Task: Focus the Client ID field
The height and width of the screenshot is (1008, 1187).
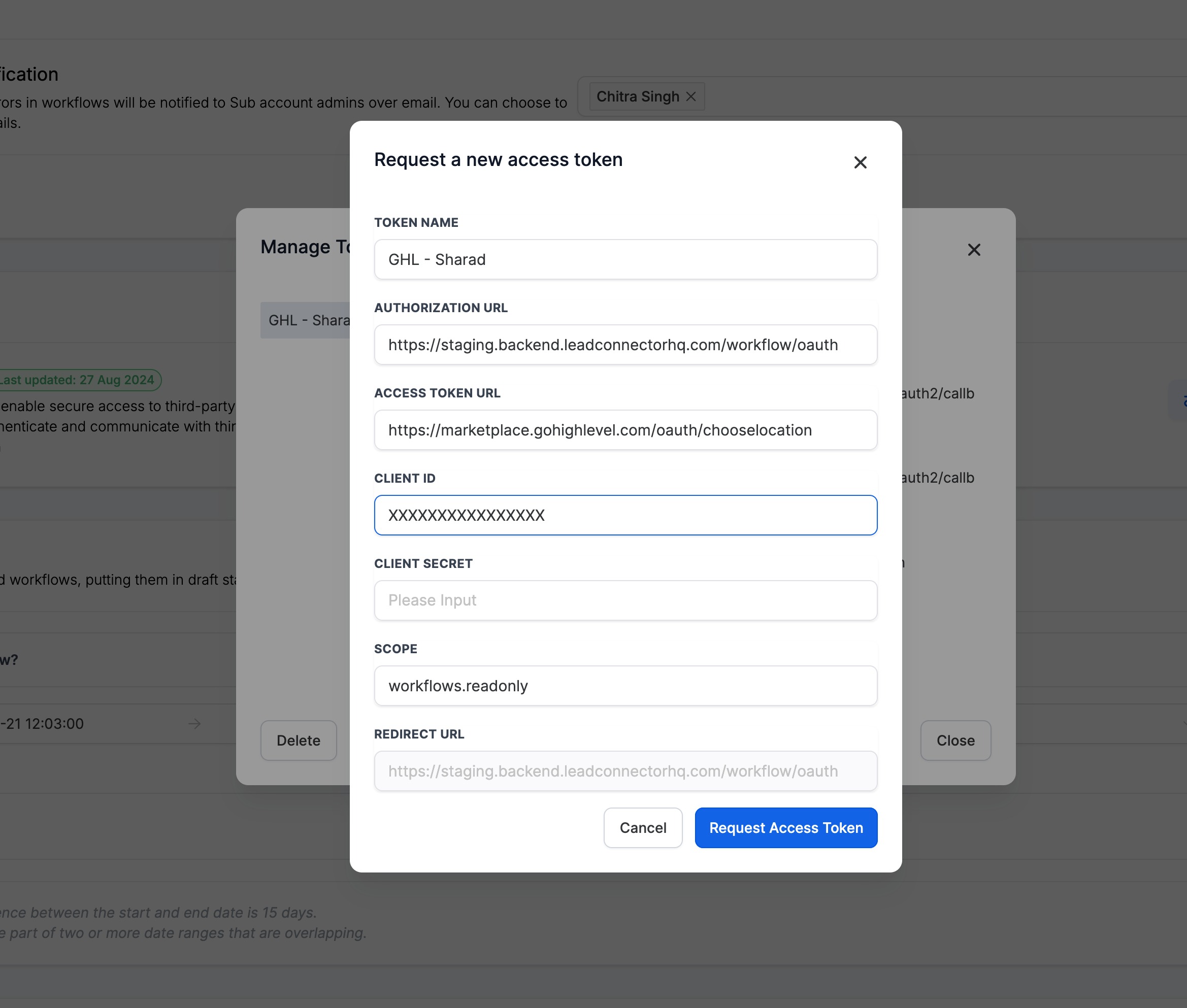Action: click(625, 516)
